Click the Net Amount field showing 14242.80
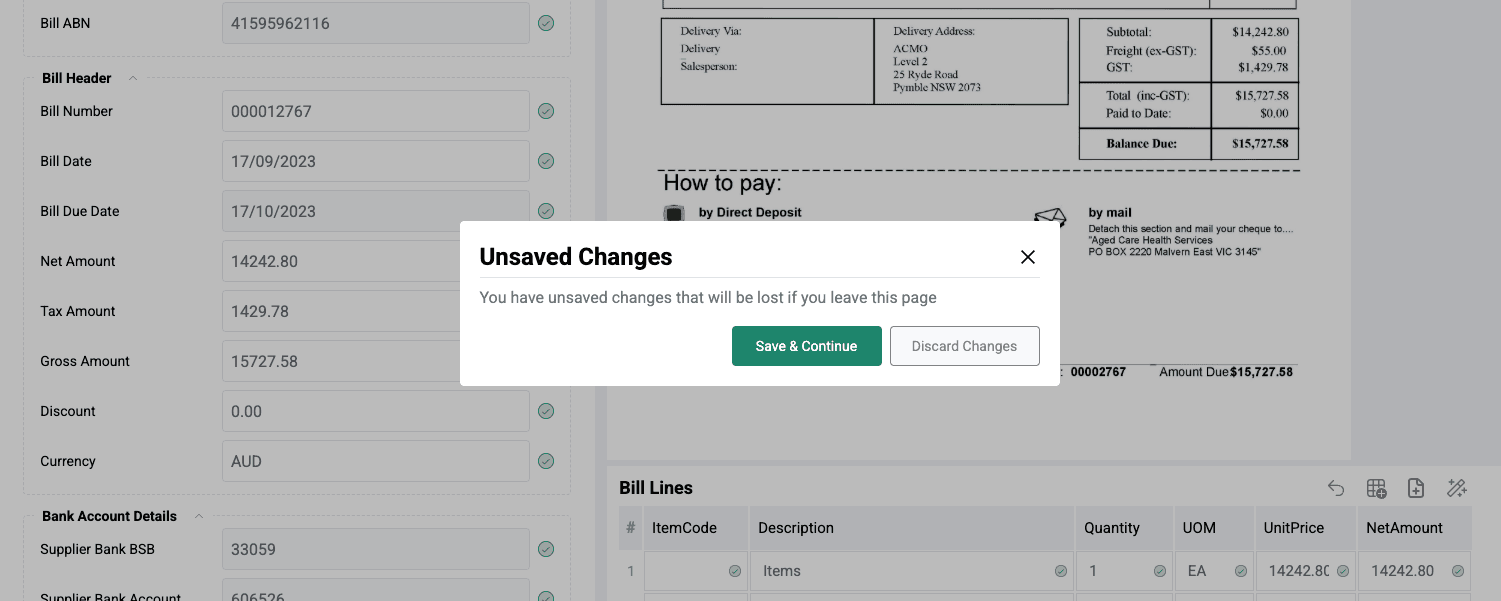This screenshot has height=601, width=1501. 340,261
